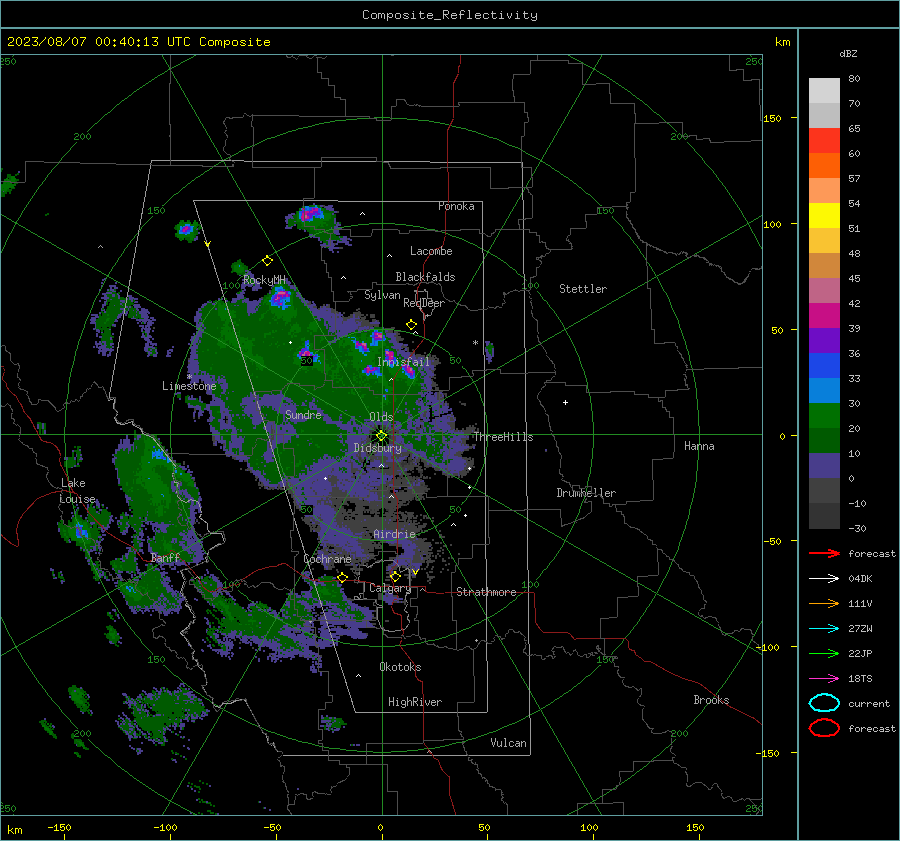Click the cyan current ellipse icon

pyautogui.click(x=824, y=703)
